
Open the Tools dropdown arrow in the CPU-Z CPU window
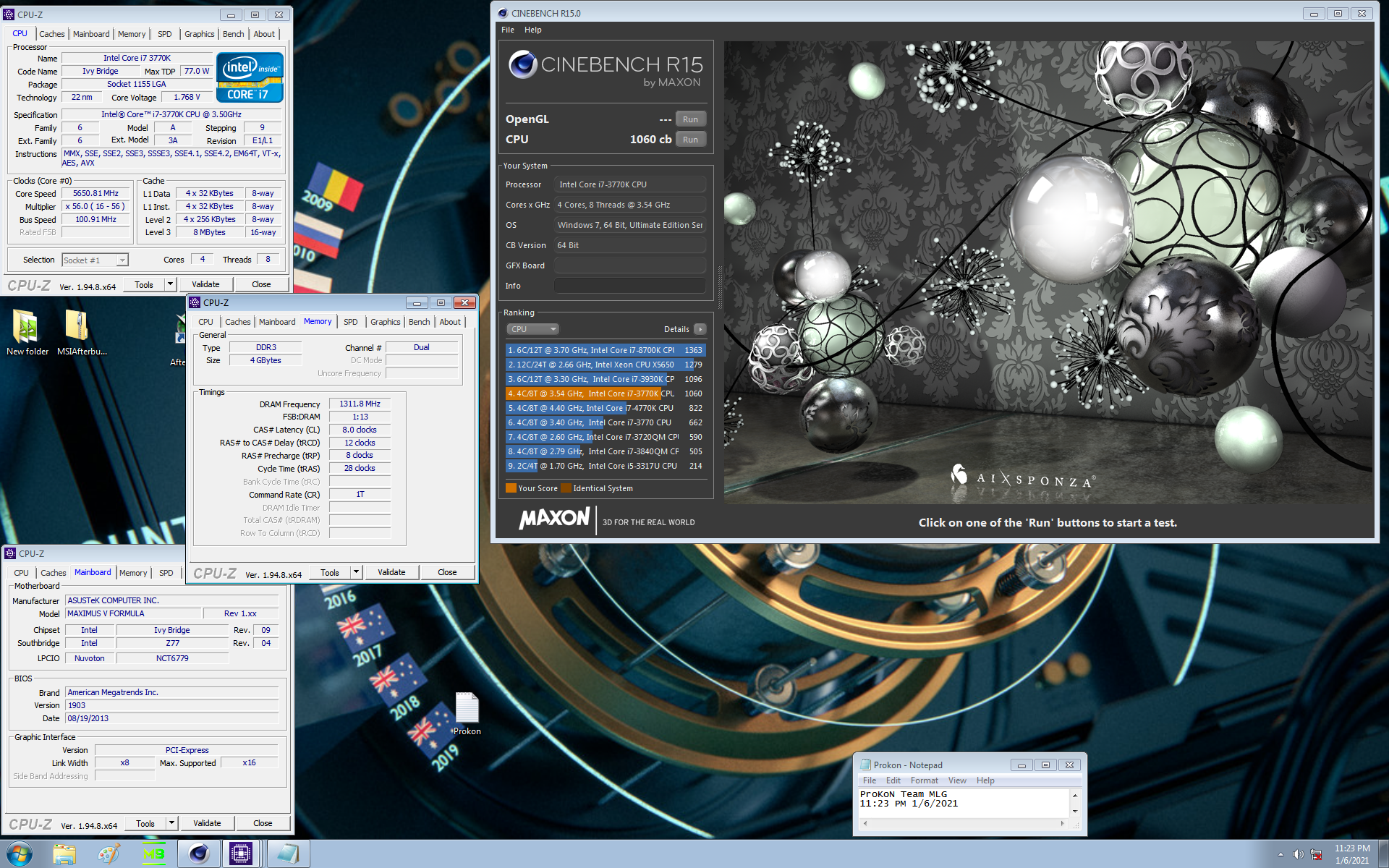pos(171,284)
